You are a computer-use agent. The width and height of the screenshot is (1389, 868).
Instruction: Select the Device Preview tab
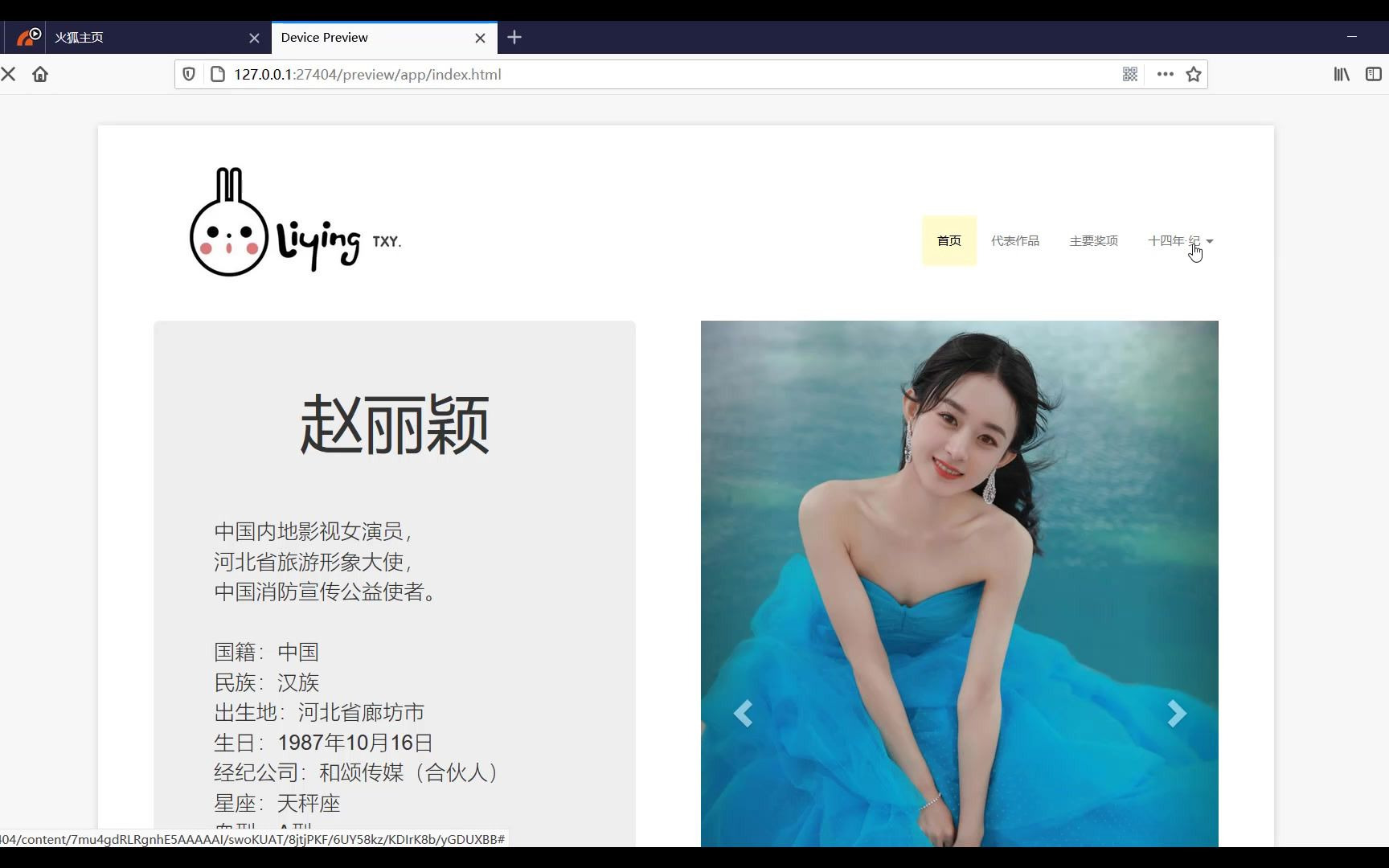384,37
